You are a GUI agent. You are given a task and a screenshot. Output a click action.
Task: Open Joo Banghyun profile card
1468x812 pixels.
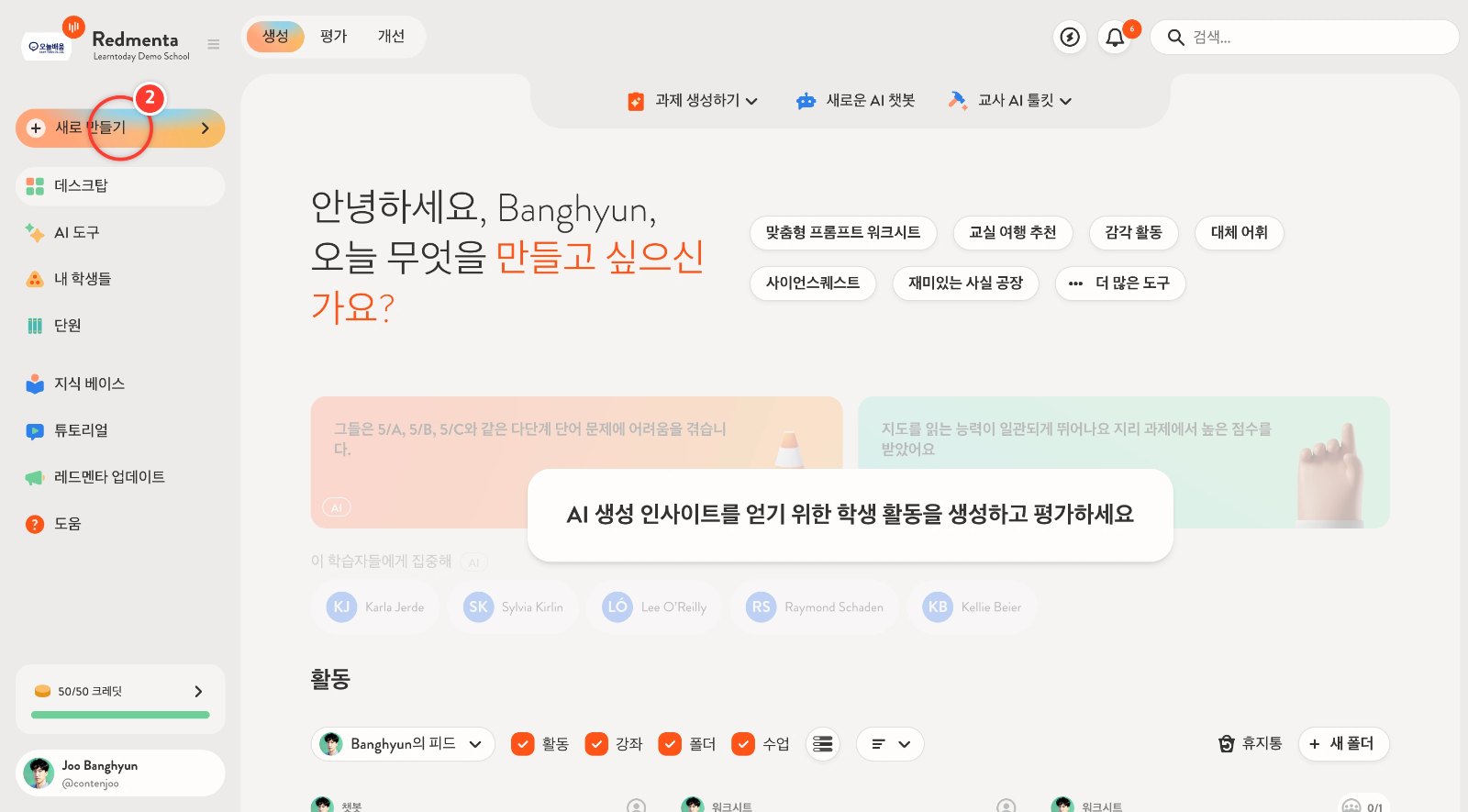coord(120,773)
